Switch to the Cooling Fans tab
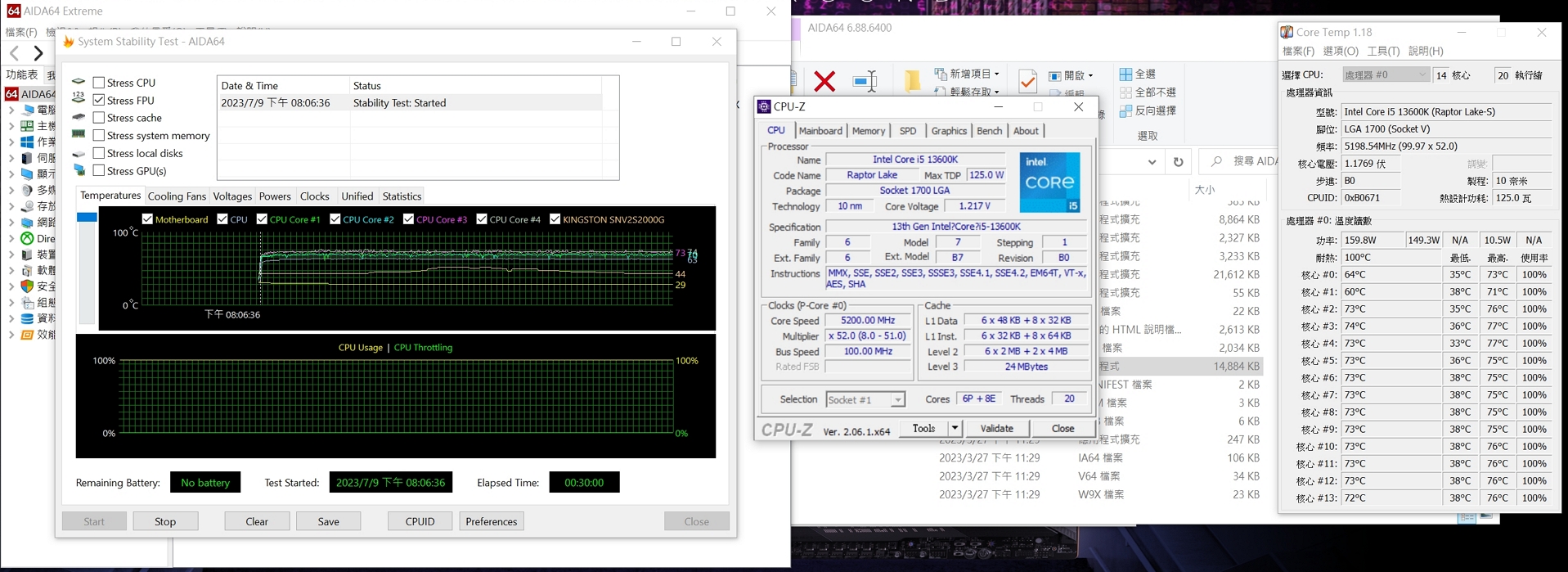 coord(177,196)
